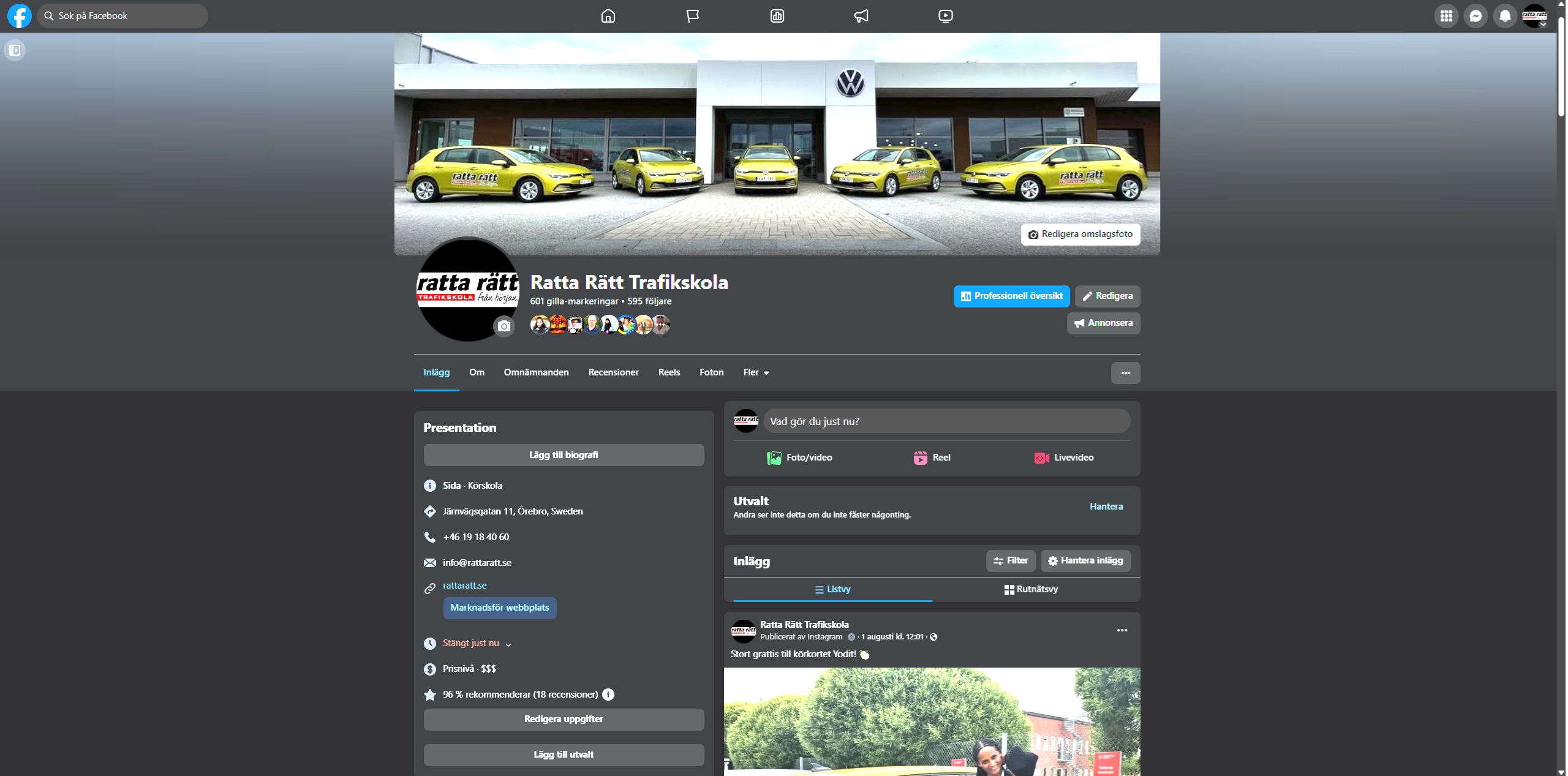Create a Reel from composer
Screen dimensions: 1568x776
tap(932, 458)
